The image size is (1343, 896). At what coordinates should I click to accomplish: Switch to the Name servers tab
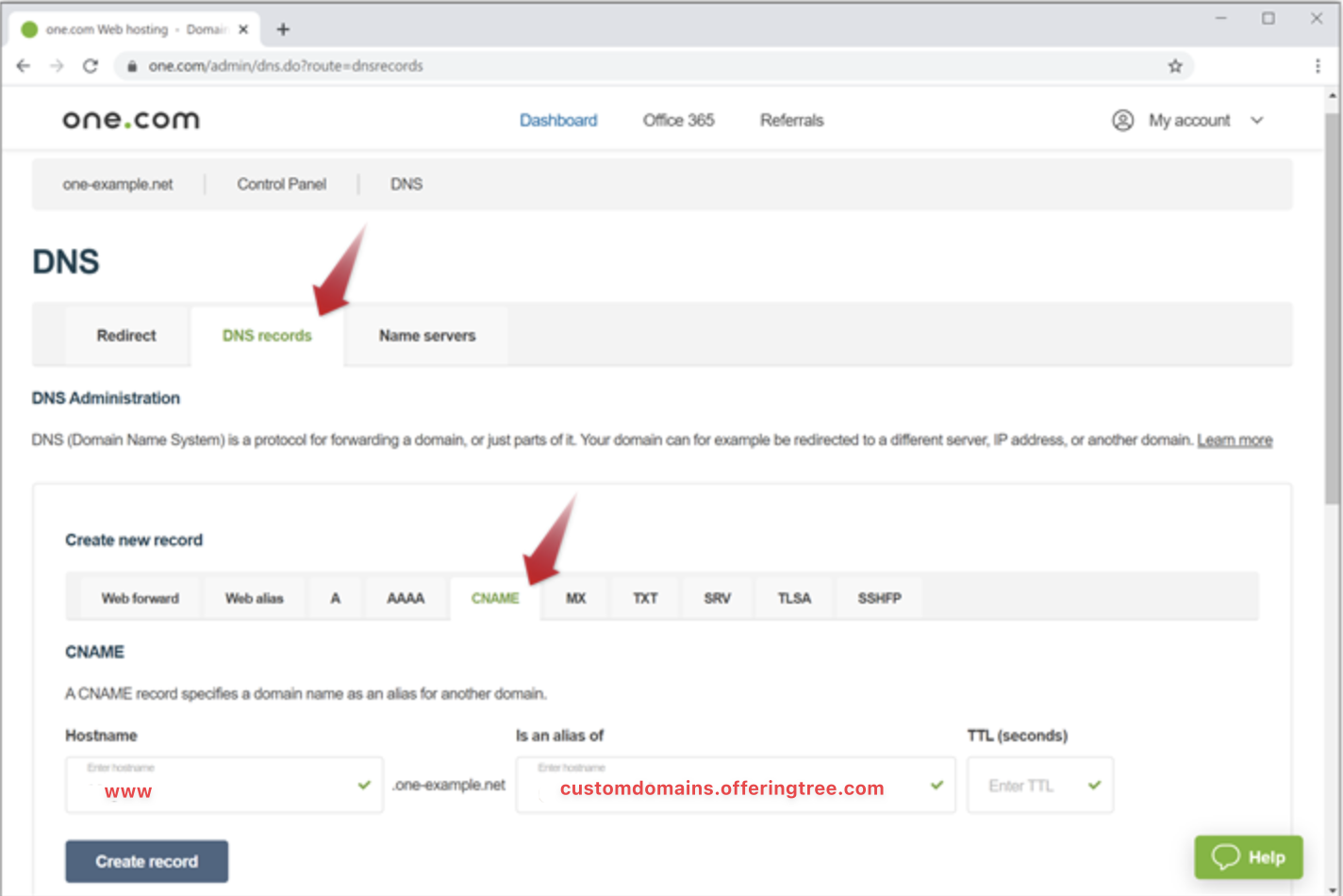pos(427,336)
